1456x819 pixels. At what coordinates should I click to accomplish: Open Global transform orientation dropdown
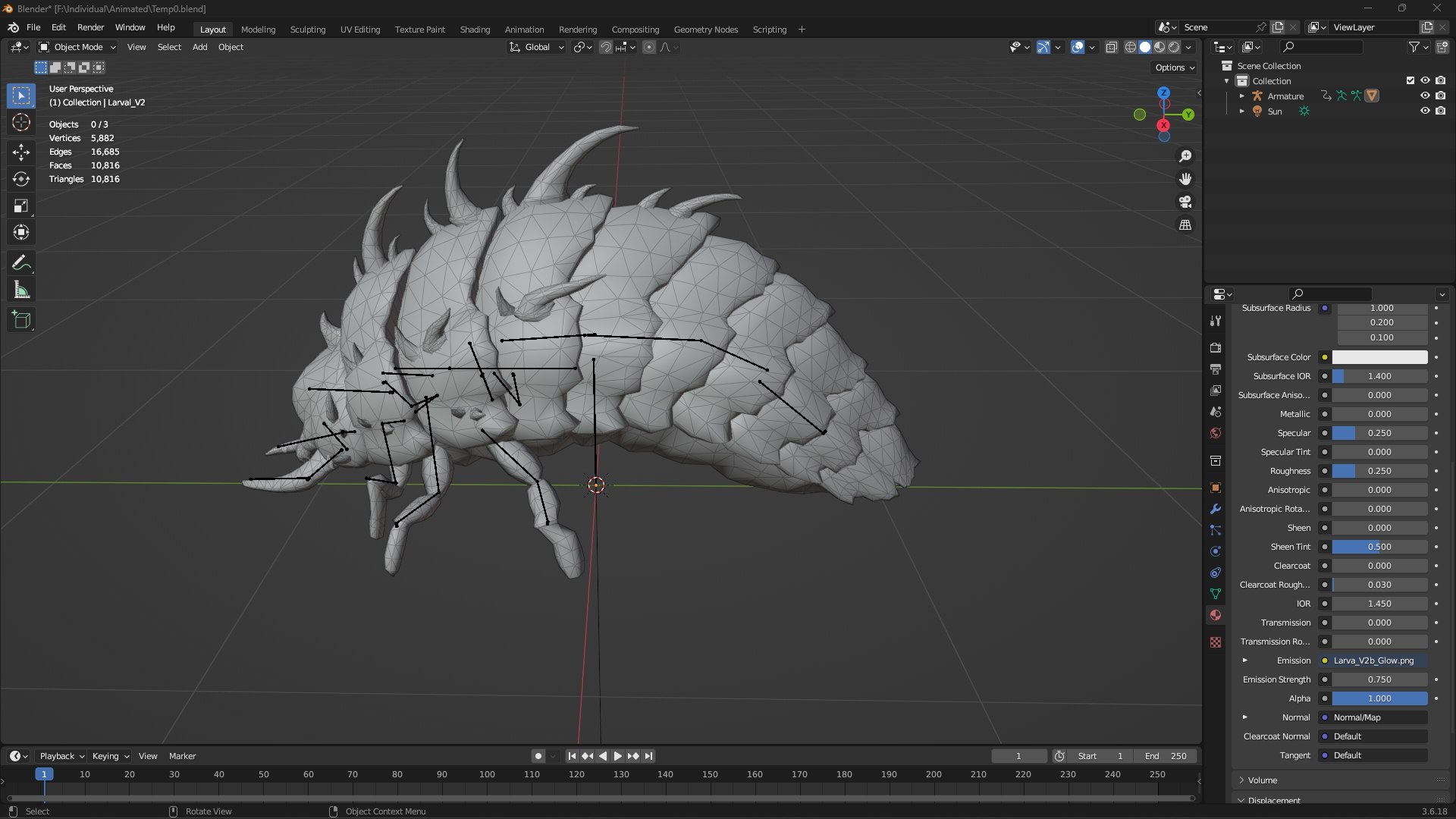537,47
